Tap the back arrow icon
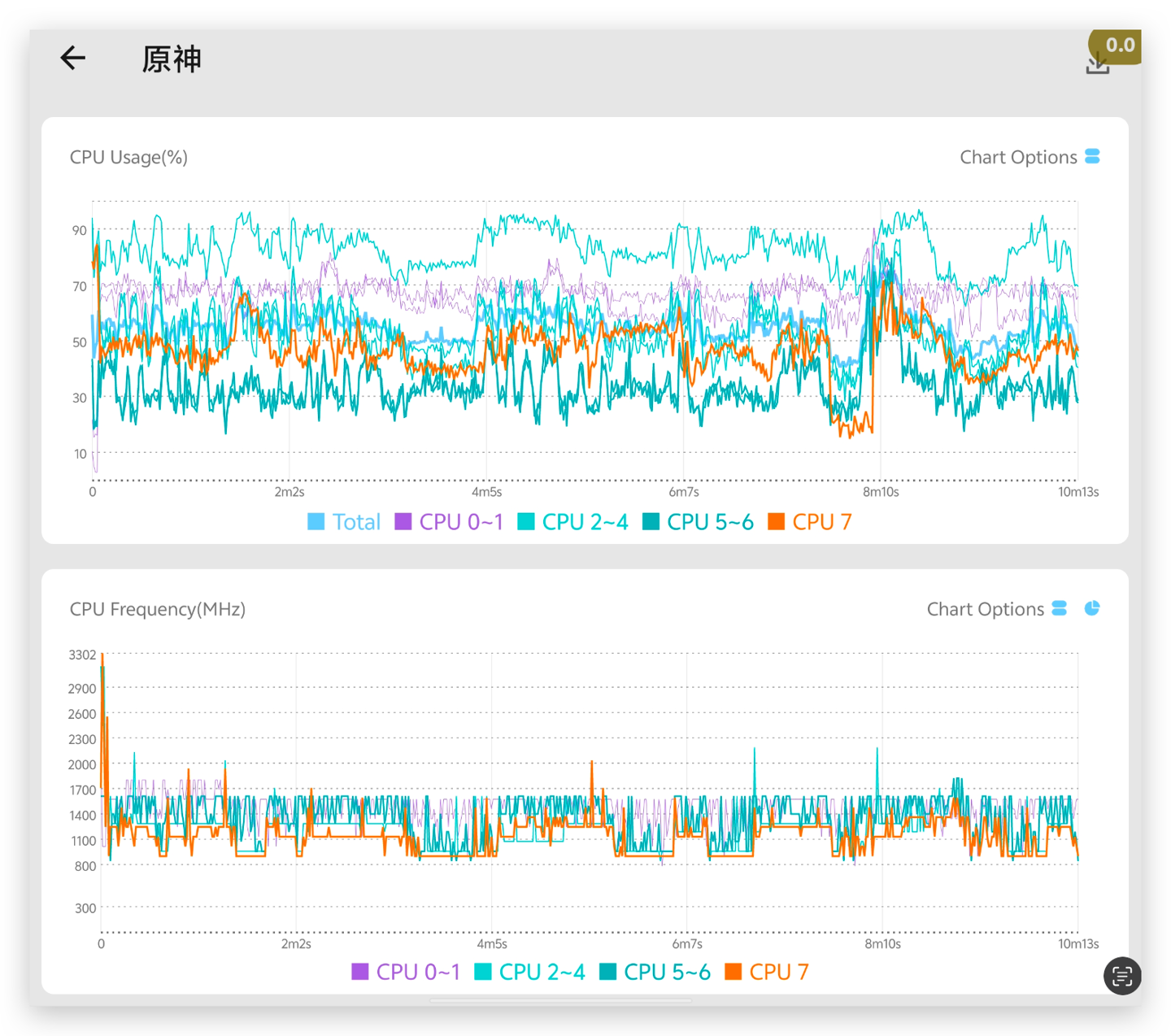The width and height of the screenshot is (1171, 1036). pyautogui.click(x=73, y=59)
